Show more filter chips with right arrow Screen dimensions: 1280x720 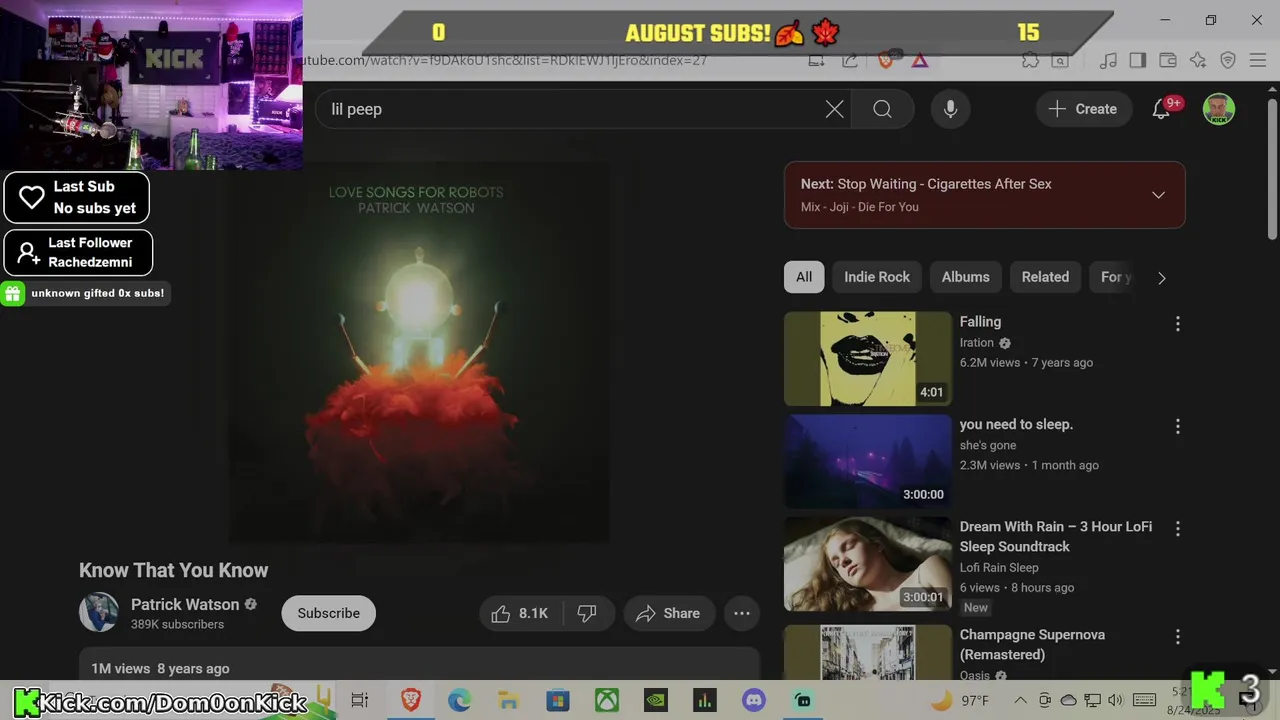1161,278
